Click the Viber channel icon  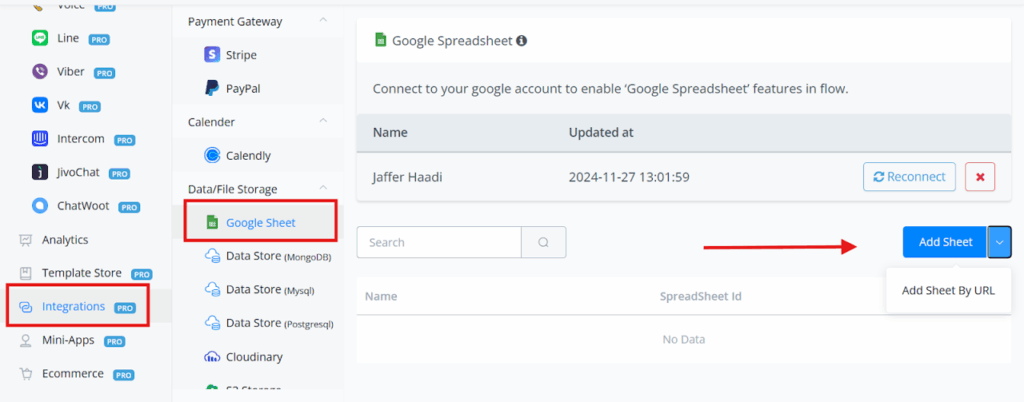coord(40,72)
